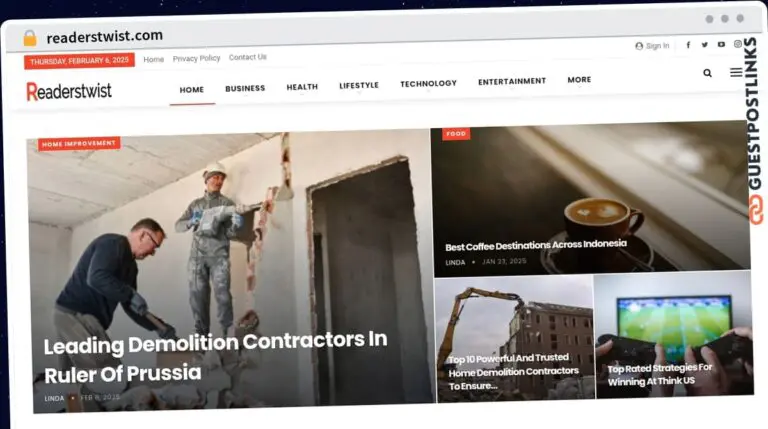Open the Contact Us link
The image size is (768, 429).
click(x=247, y=57)
